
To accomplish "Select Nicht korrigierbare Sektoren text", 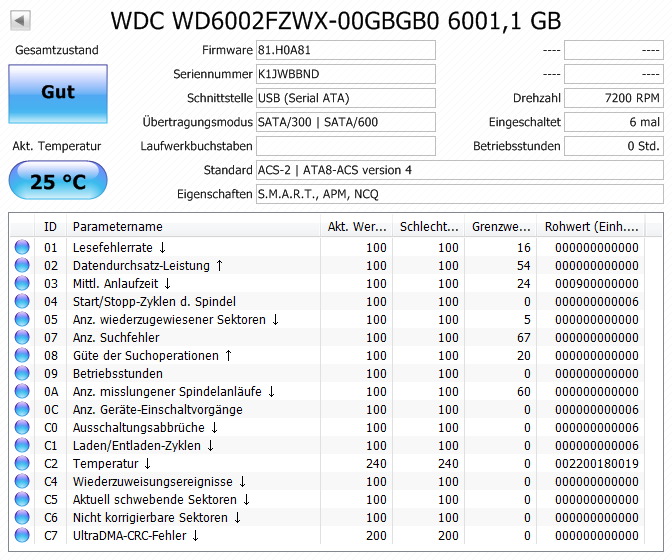I will [157, 518].
